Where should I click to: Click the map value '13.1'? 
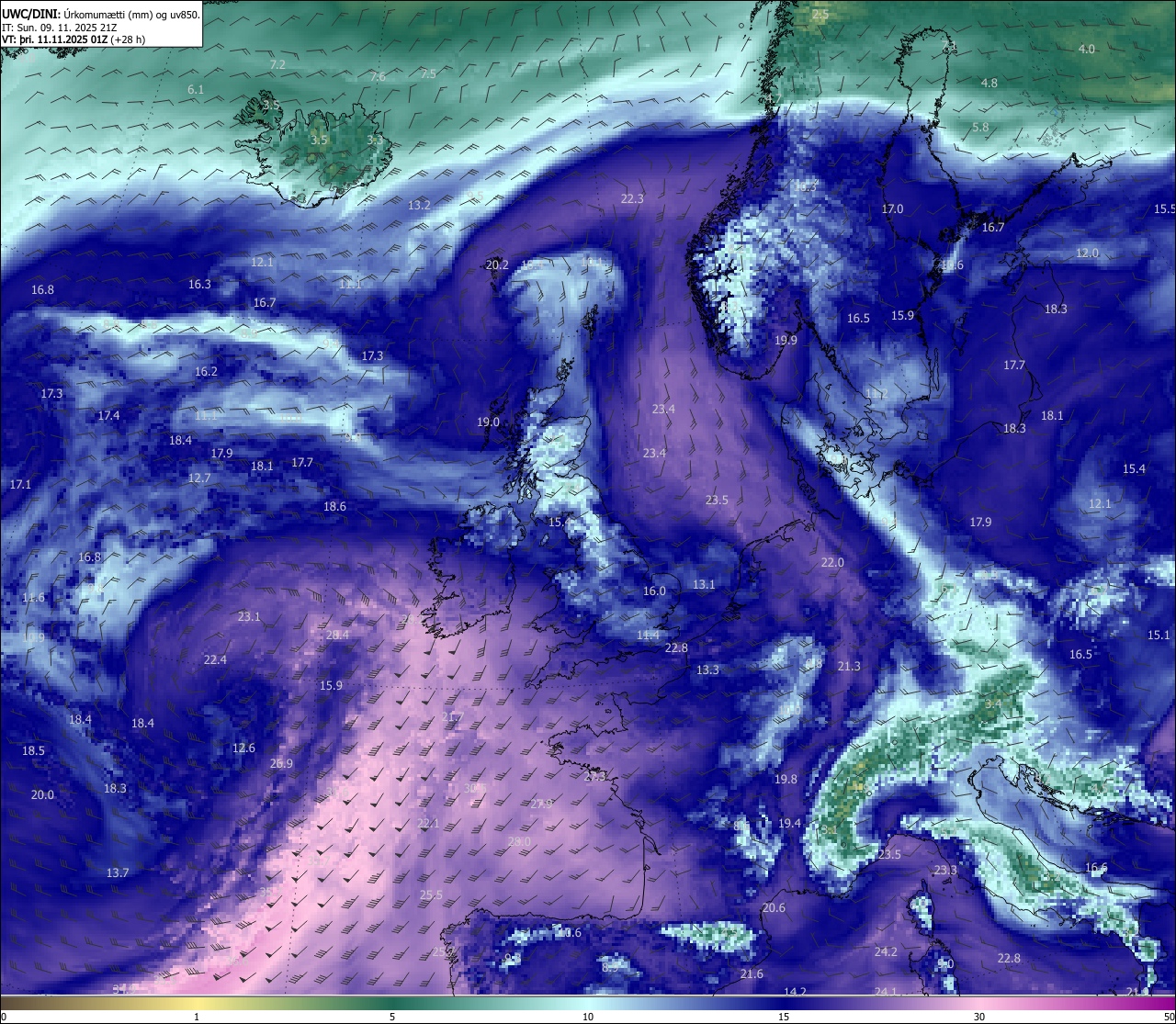tap(704, 585)
